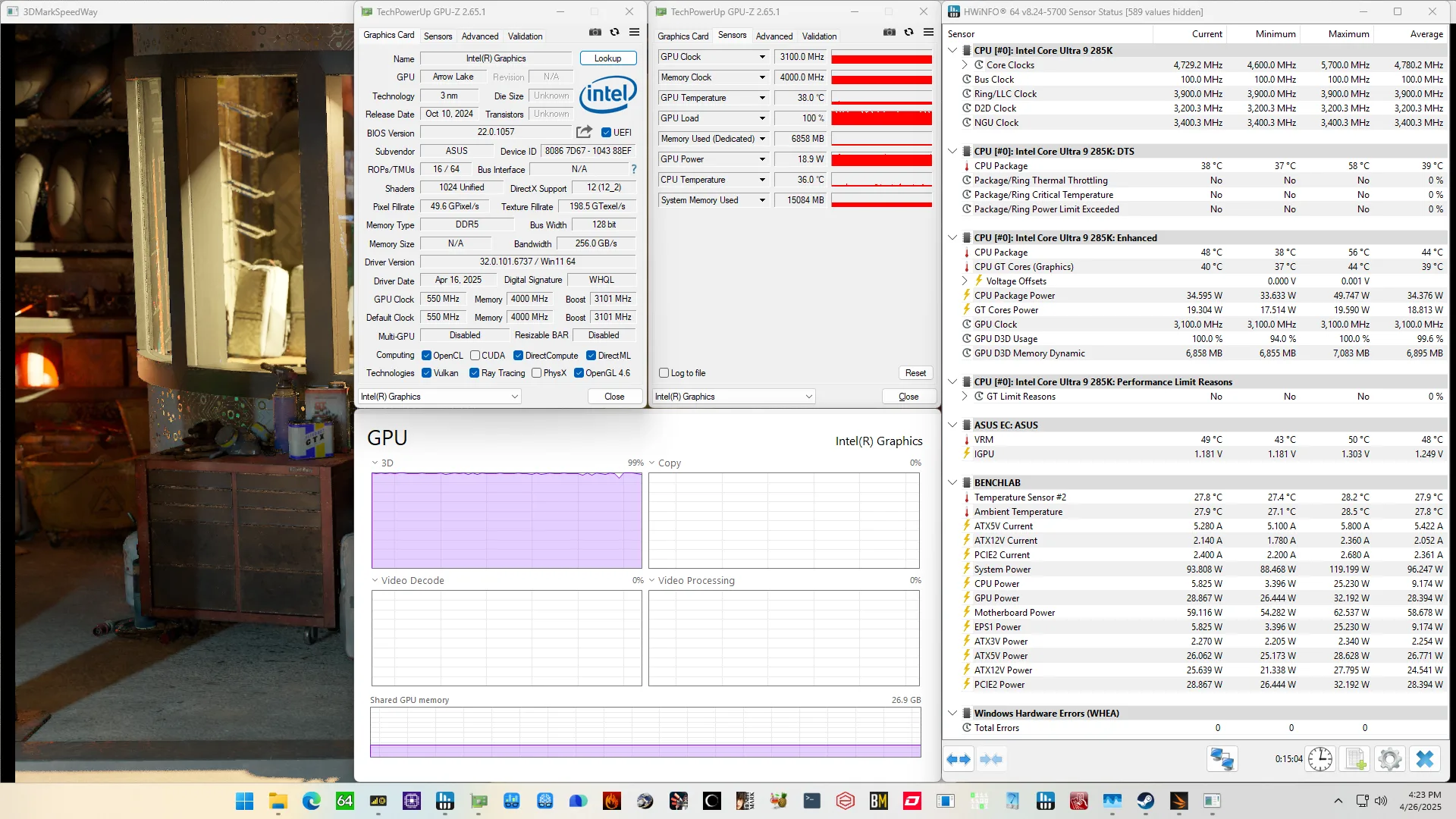This screenshot has height=819, width=1456.
Task: Switch to Graphics Card tab in right GPU-Z window
Action: coord(683,36)
